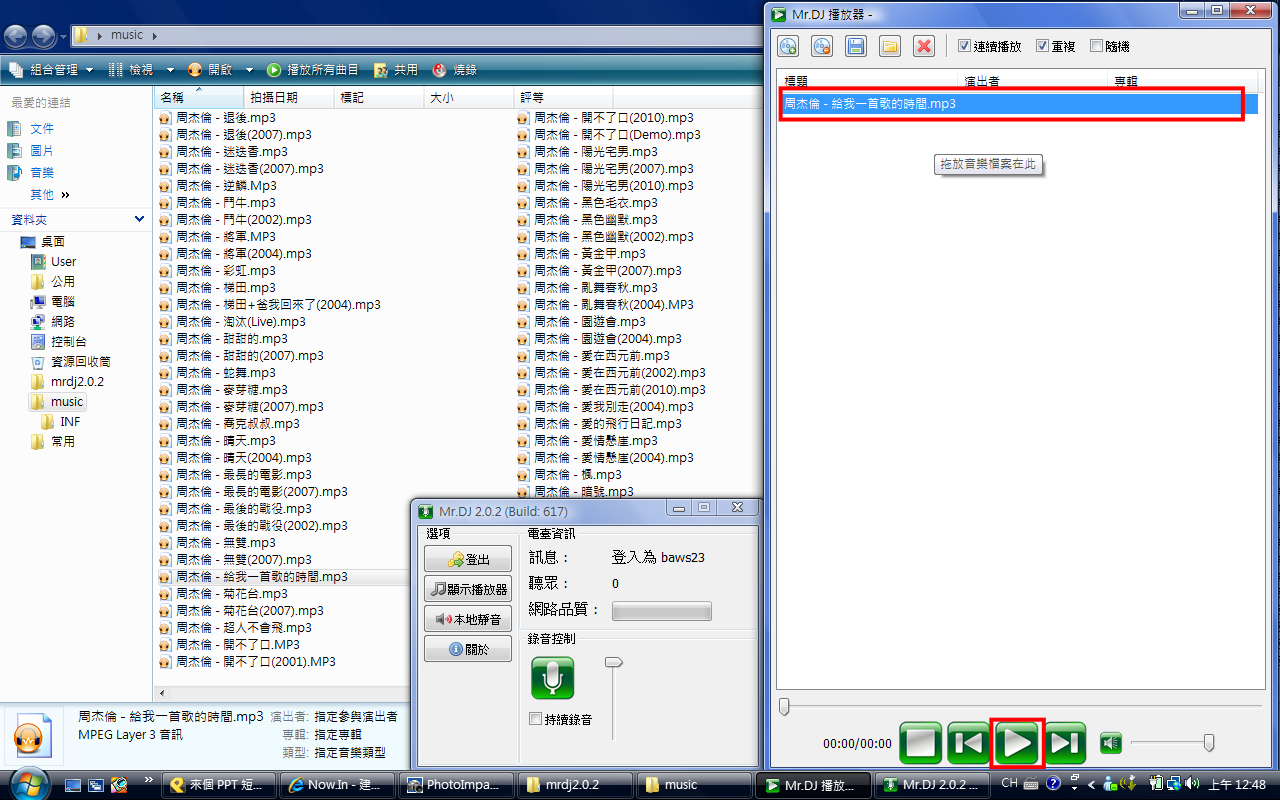The width and height of the screenshot is (1280, 800).
Task: Click the taskbar clock showing 上午 12:48
Action: tap(1238, 784)
